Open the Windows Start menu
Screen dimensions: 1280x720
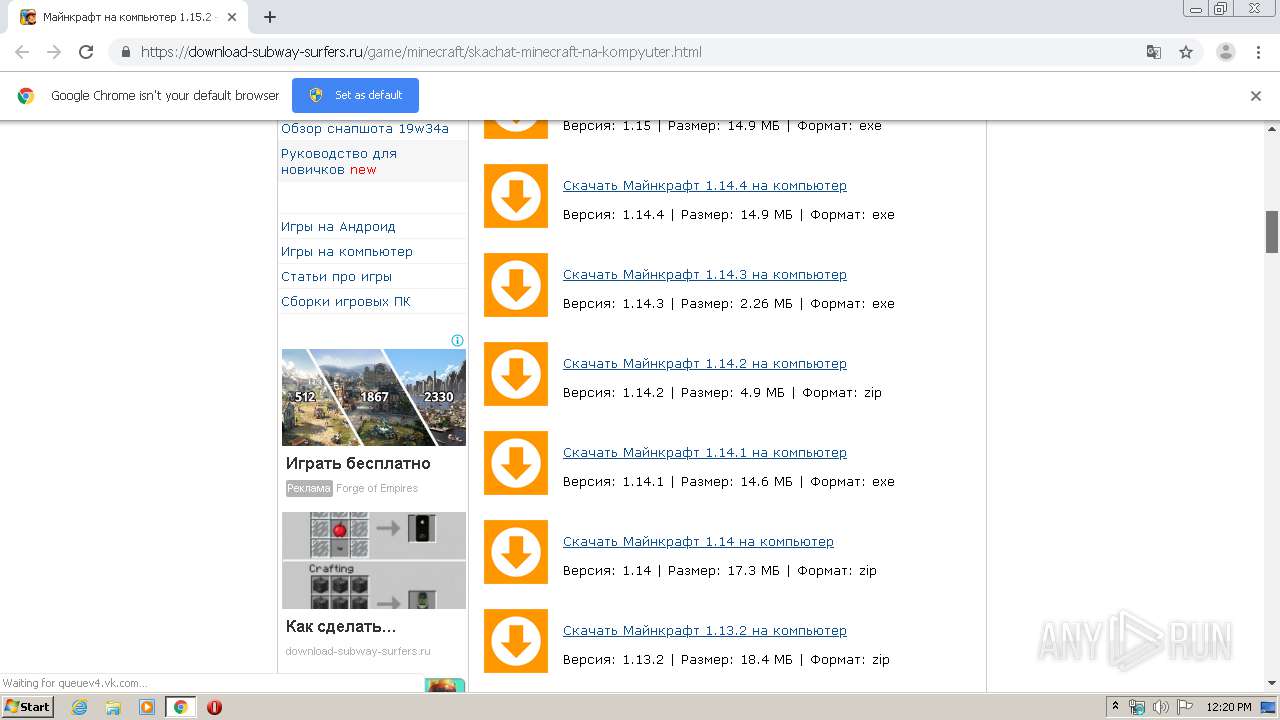coord(28,707)
